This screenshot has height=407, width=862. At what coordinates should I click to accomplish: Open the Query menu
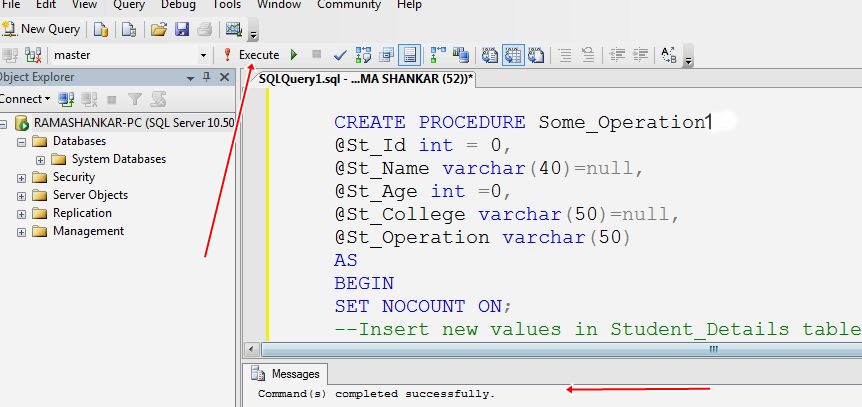[129, 5]
